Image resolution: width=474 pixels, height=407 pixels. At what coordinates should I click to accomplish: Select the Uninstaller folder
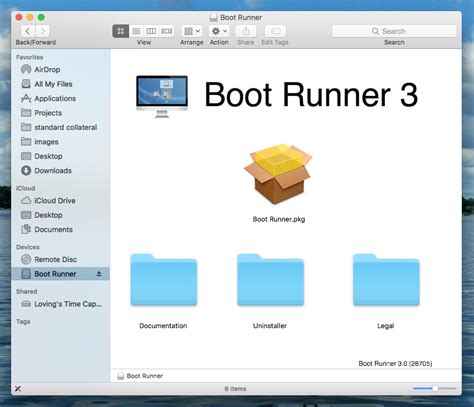pos(270,280)
